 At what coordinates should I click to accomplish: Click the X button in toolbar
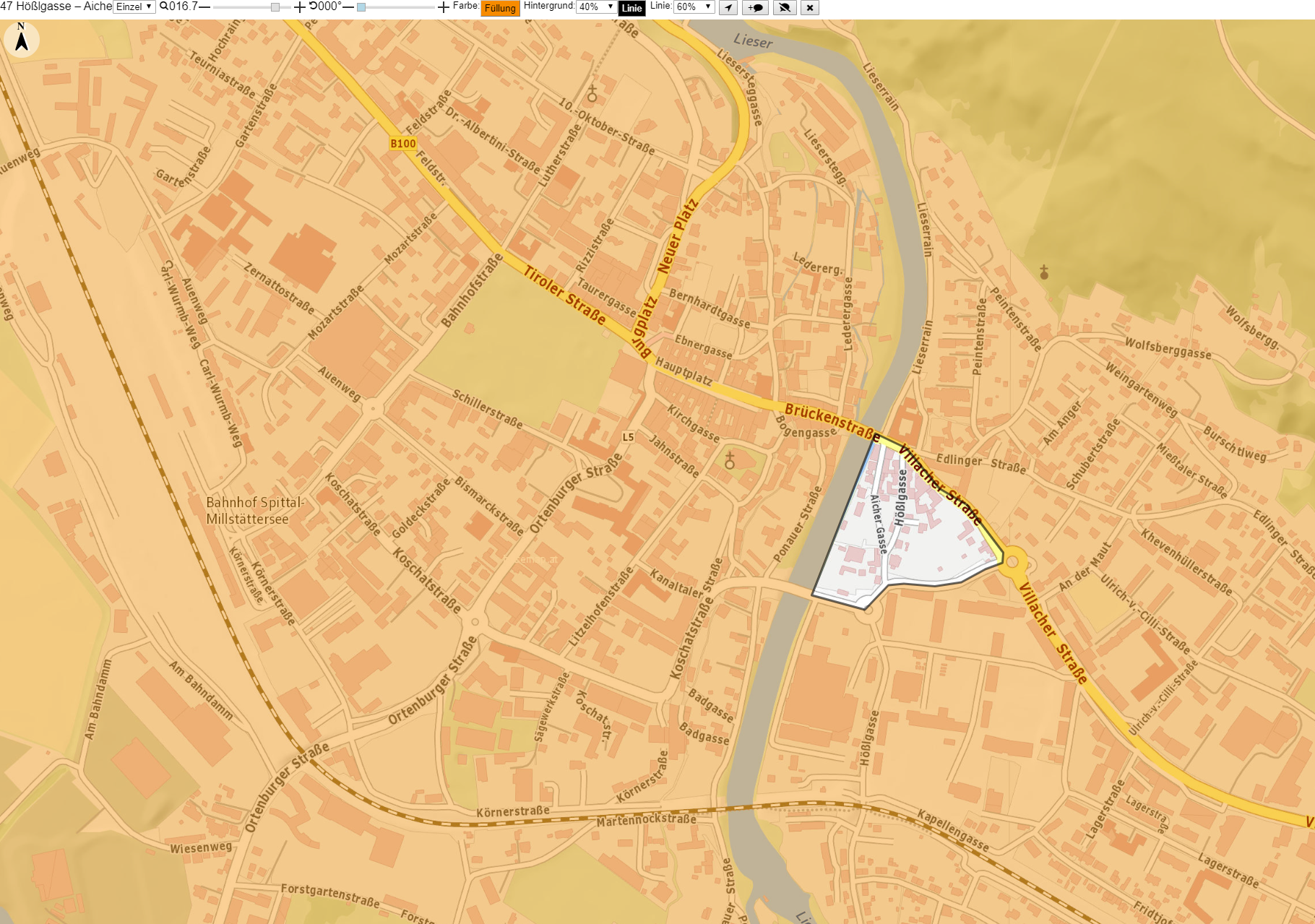coord(810,7)
